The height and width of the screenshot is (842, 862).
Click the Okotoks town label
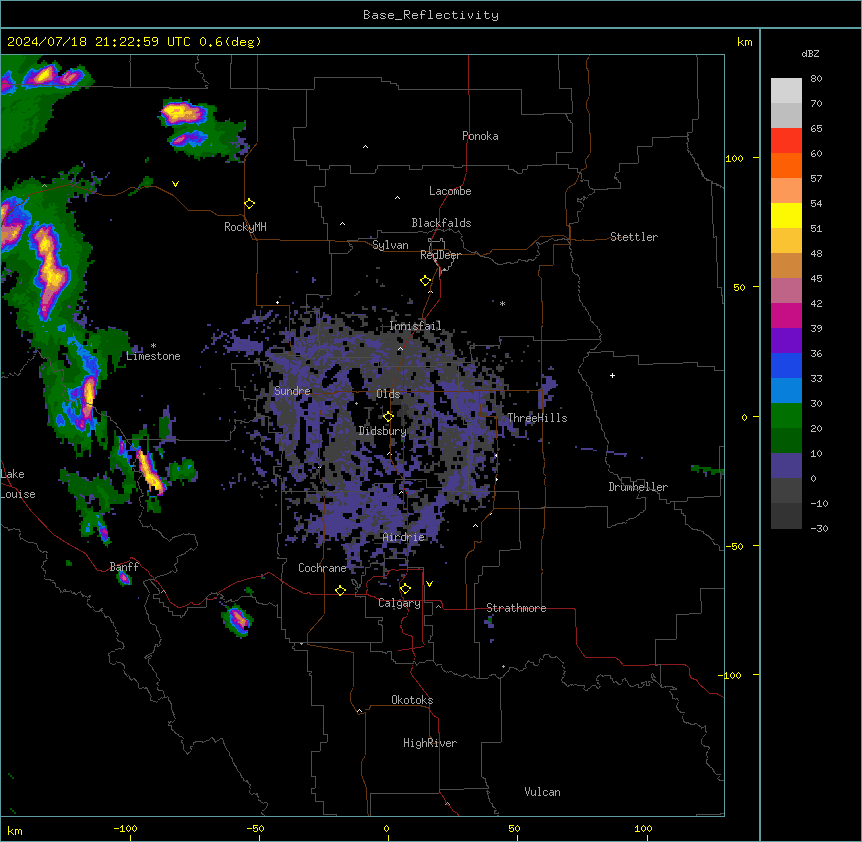pyautogui.click(x=412, y=700)
